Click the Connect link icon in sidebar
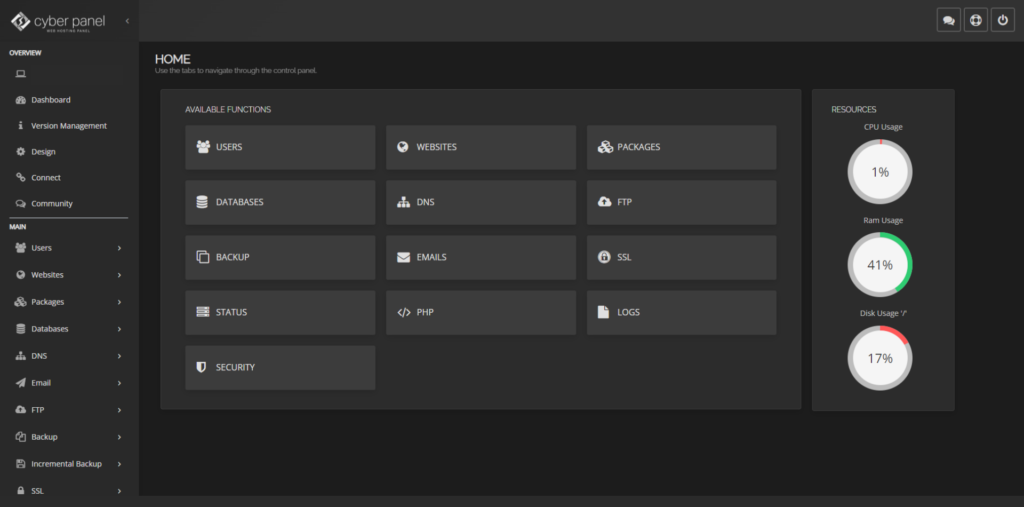1024x507 pixels. point(21,178)
